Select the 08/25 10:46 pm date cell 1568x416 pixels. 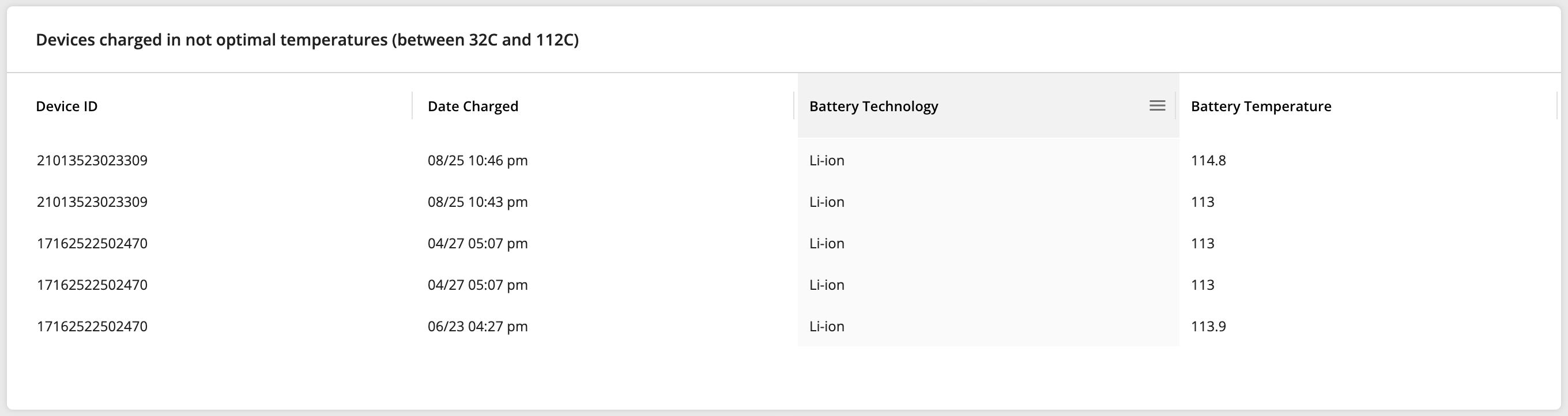(x=477, y=161)
